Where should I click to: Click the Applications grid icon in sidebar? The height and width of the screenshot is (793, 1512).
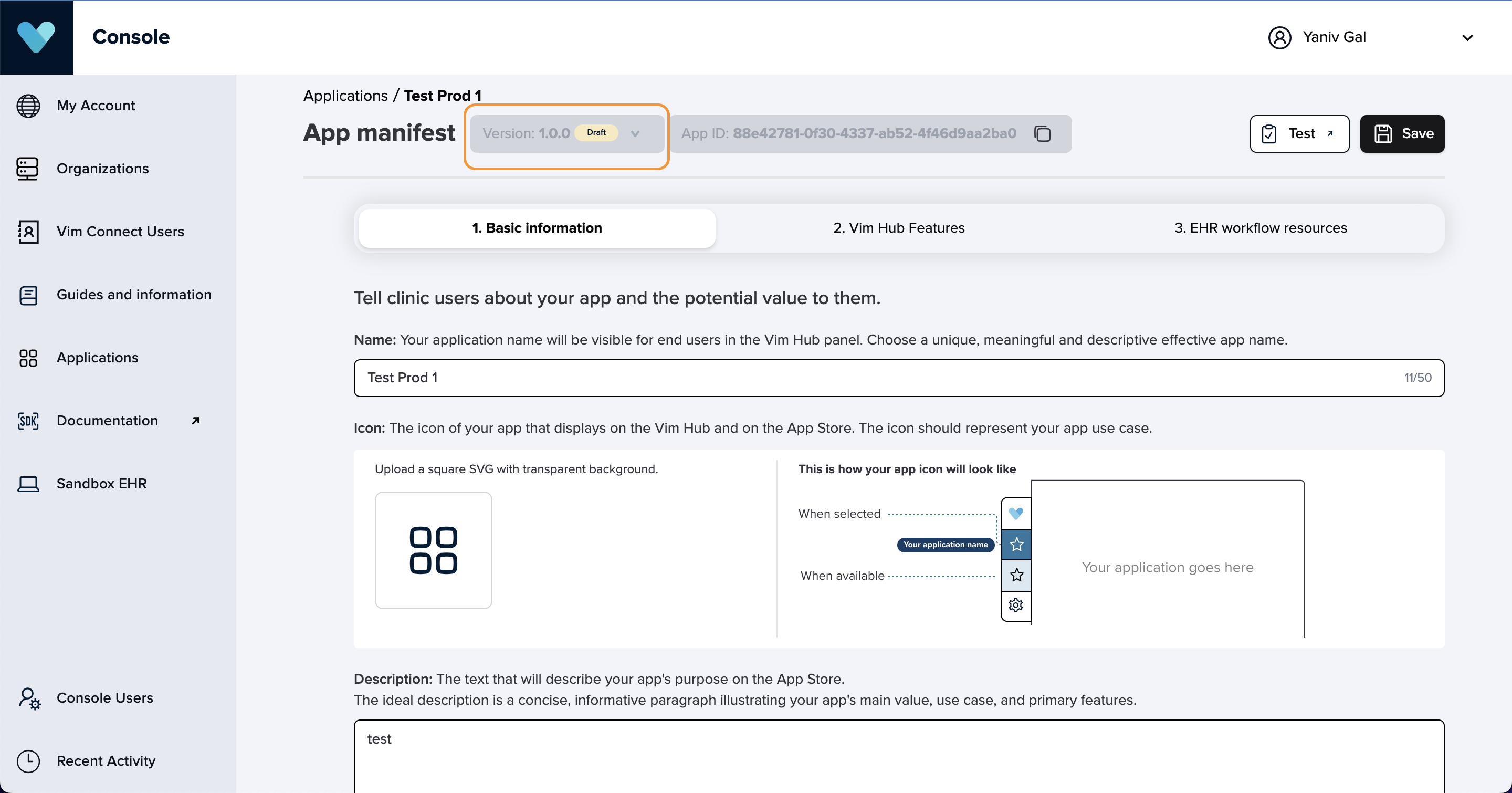(x=28, y=358)
